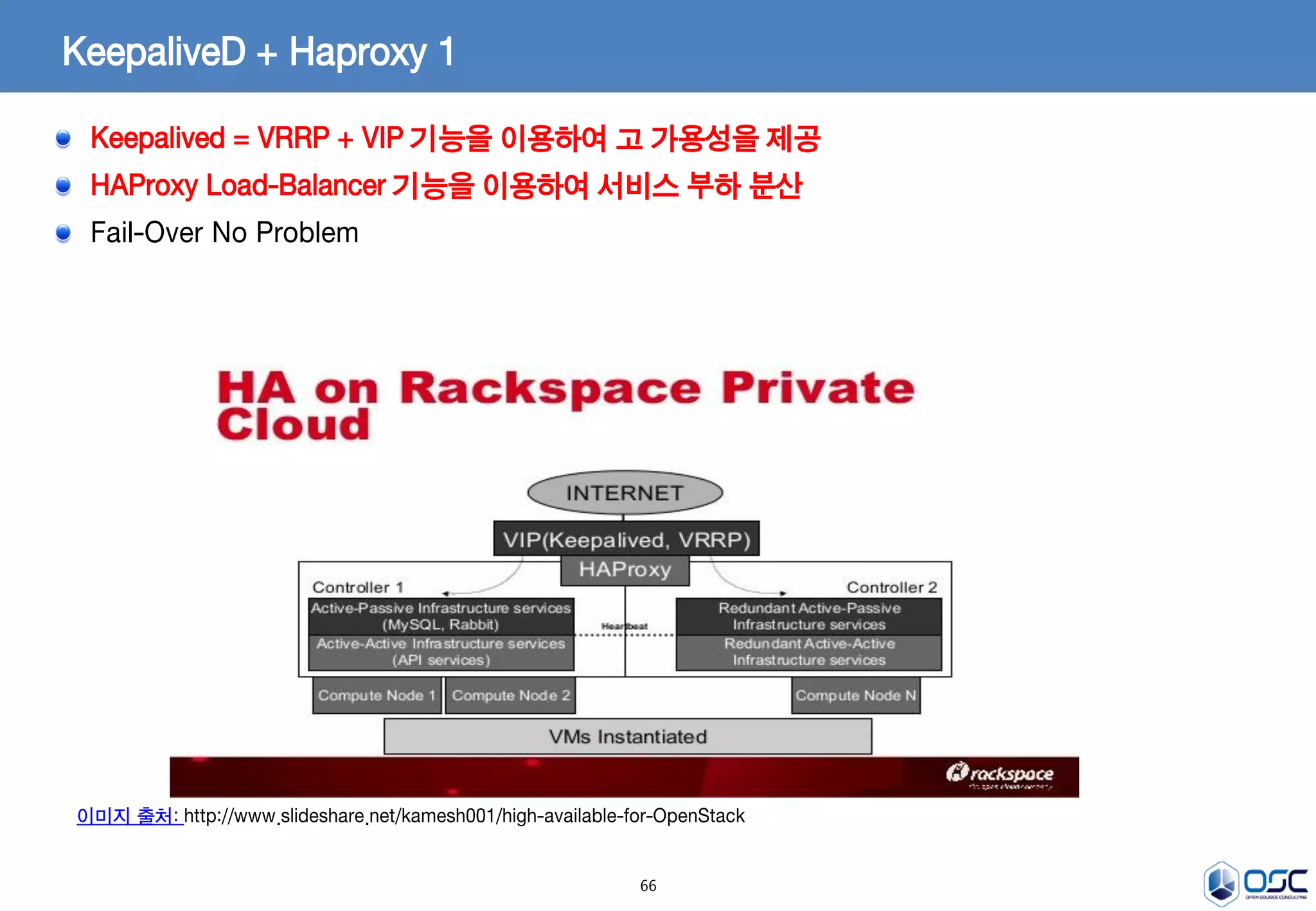
Task: Click the blue bullet beside the 'HAProxy Load-Balancer' line
Action: click(x=63, y=186)
